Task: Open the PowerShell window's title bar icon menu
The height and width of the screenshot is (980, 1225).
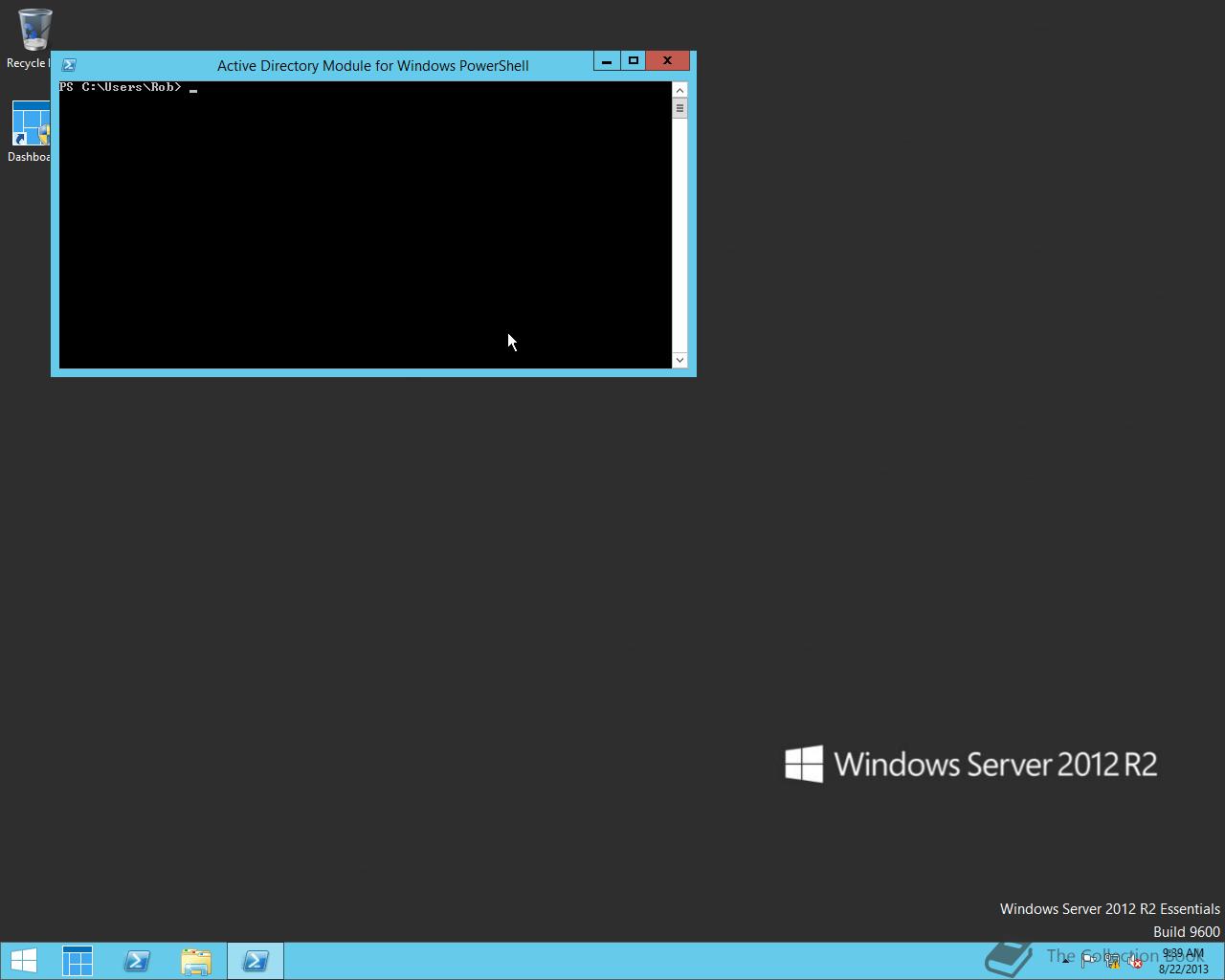Action: point(69,65)
